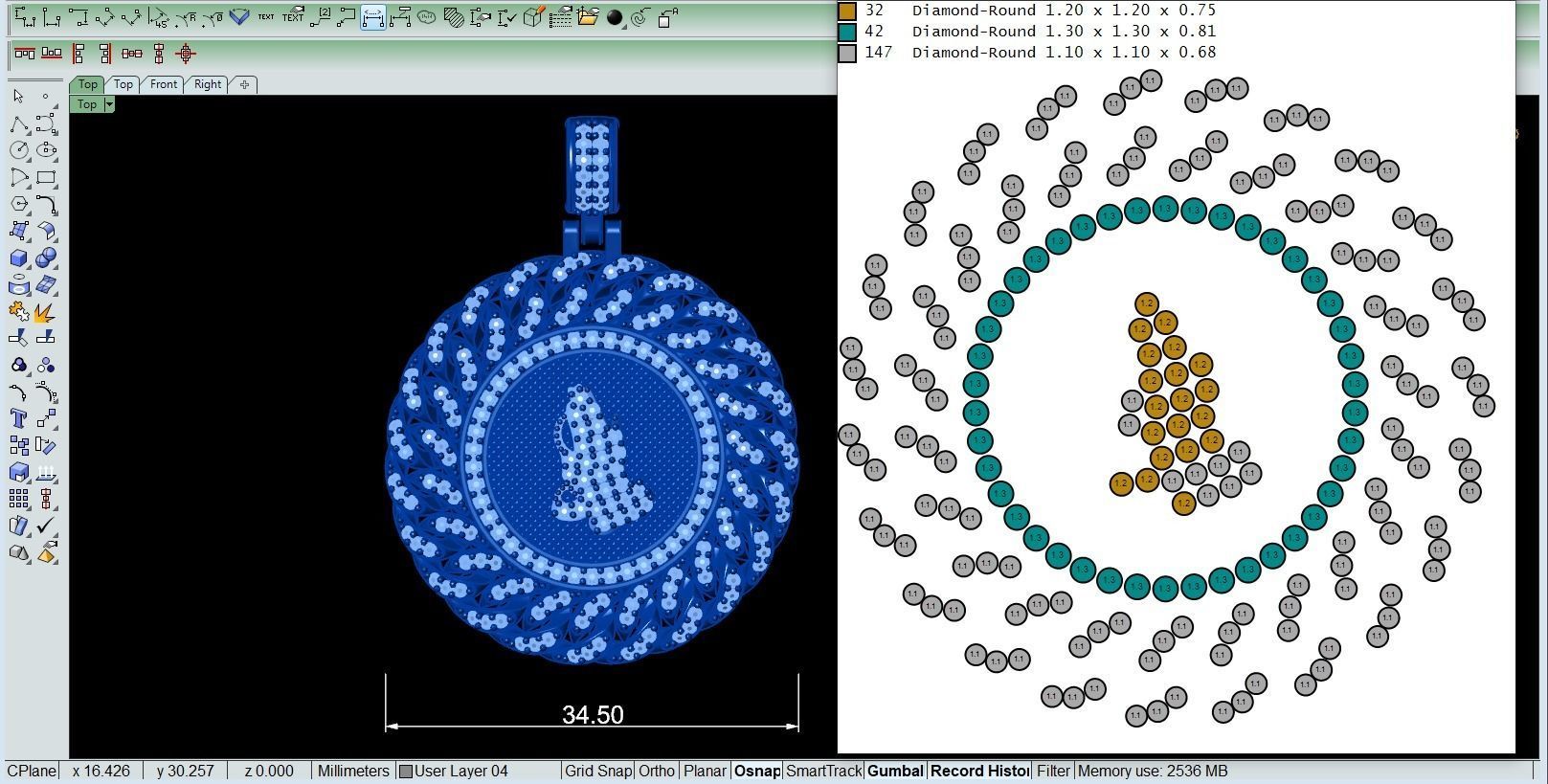
Task: Click the rectangular array grid icon
Action: click(x=18, y=499)
